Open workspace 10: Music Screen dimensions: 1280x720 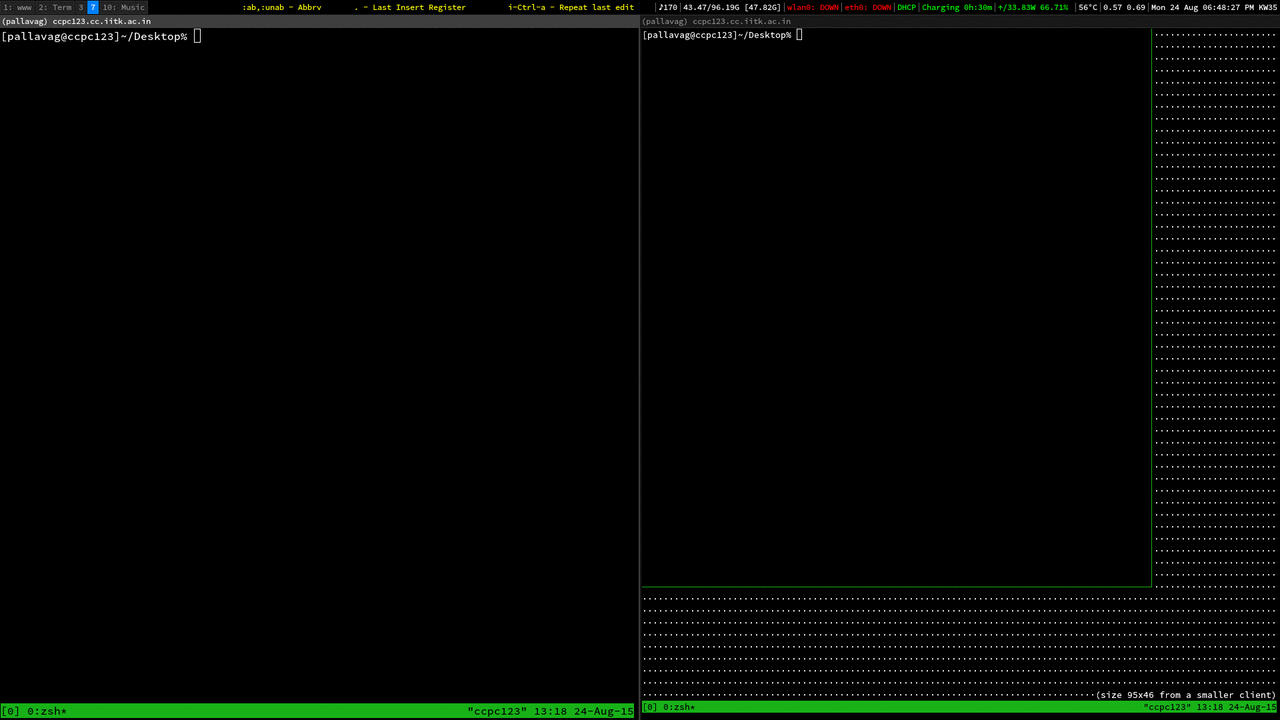pos(123,7)
